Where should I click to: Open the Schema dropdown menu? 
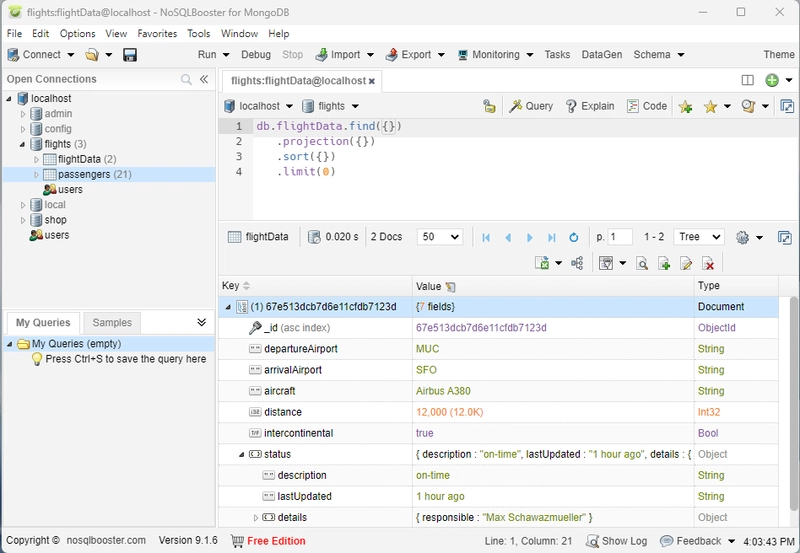681,55
